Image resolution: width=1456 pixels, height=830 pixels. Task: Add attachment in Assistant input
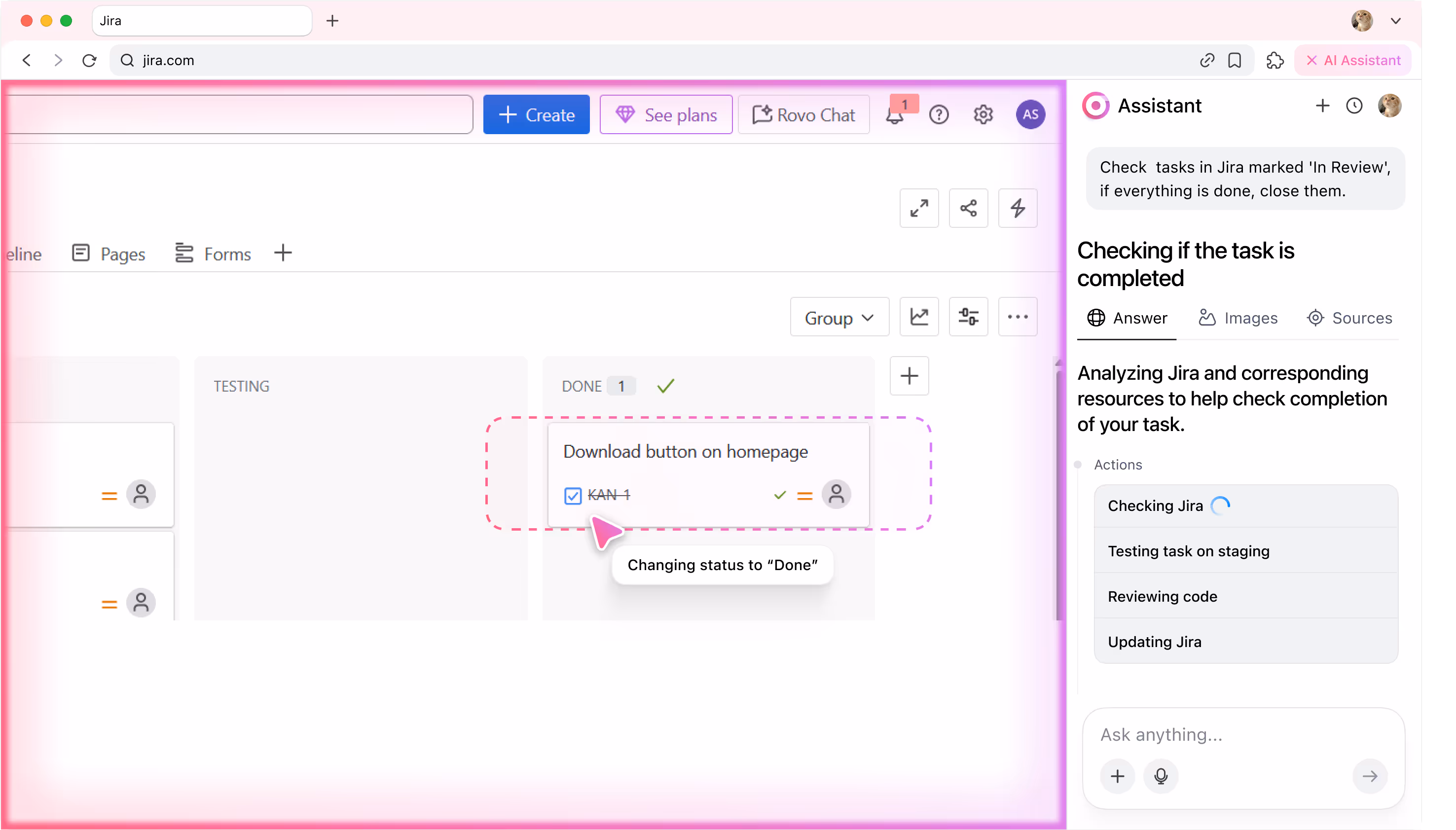pos(1117,776)
